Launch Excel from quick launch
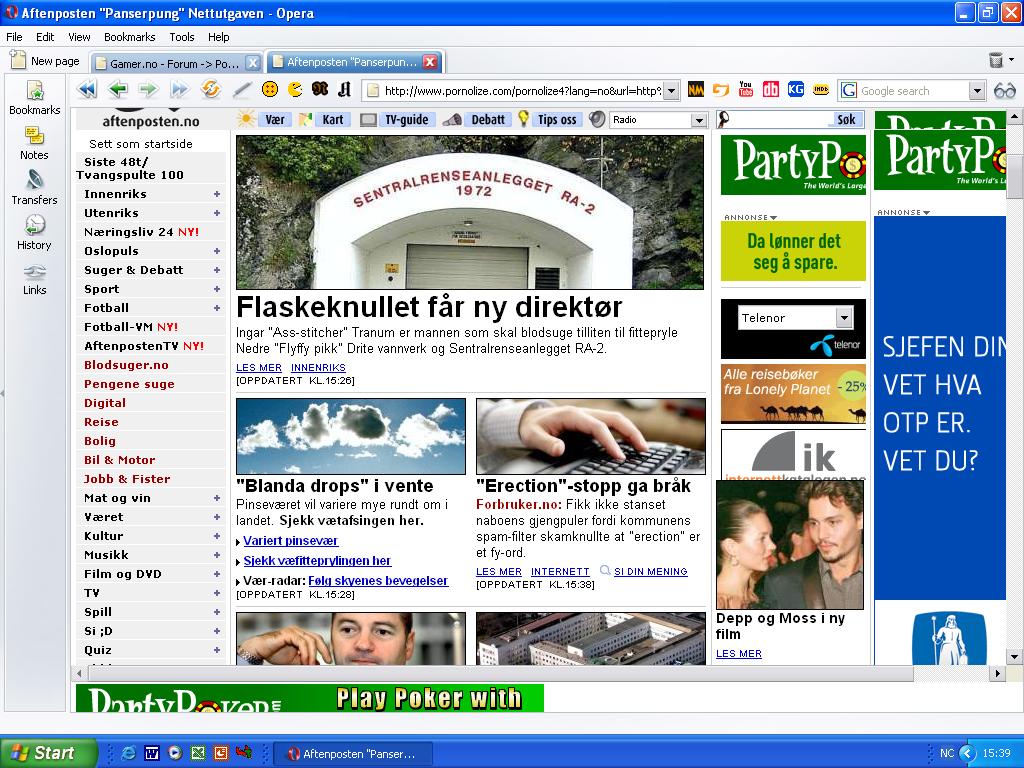Screen dimensions: 1024x768 (198, 753)
